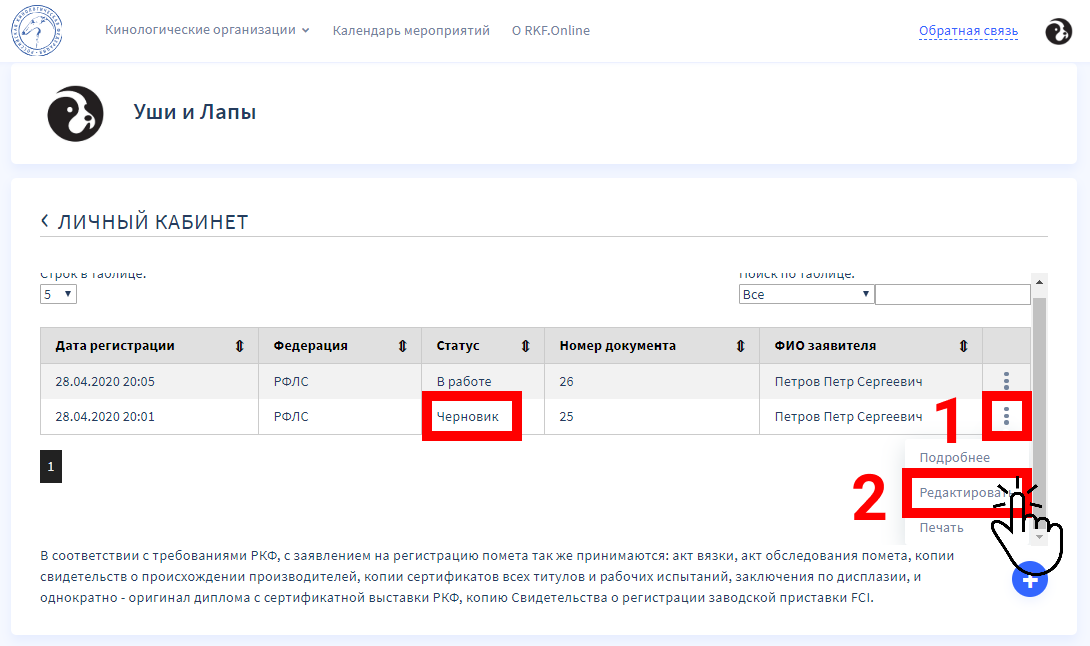Open the О RKF.Online menu item
Viewport: 1090px width, 646px height.
[x=550, y=30]
